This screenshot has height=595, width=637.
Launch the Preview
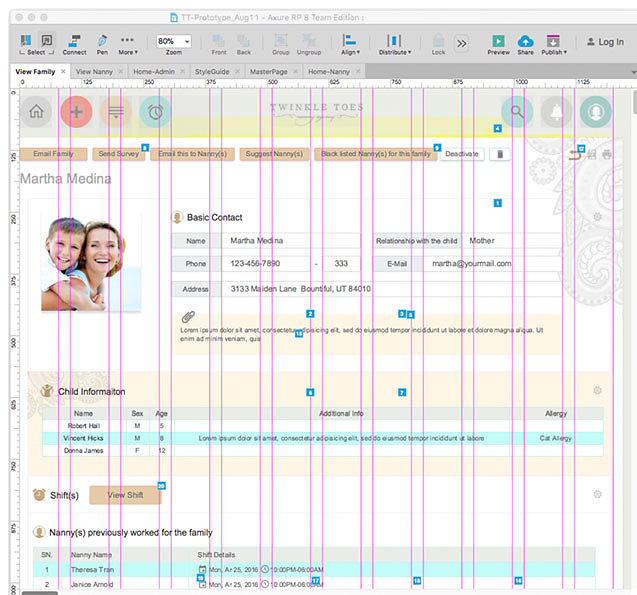click(498, 44)
